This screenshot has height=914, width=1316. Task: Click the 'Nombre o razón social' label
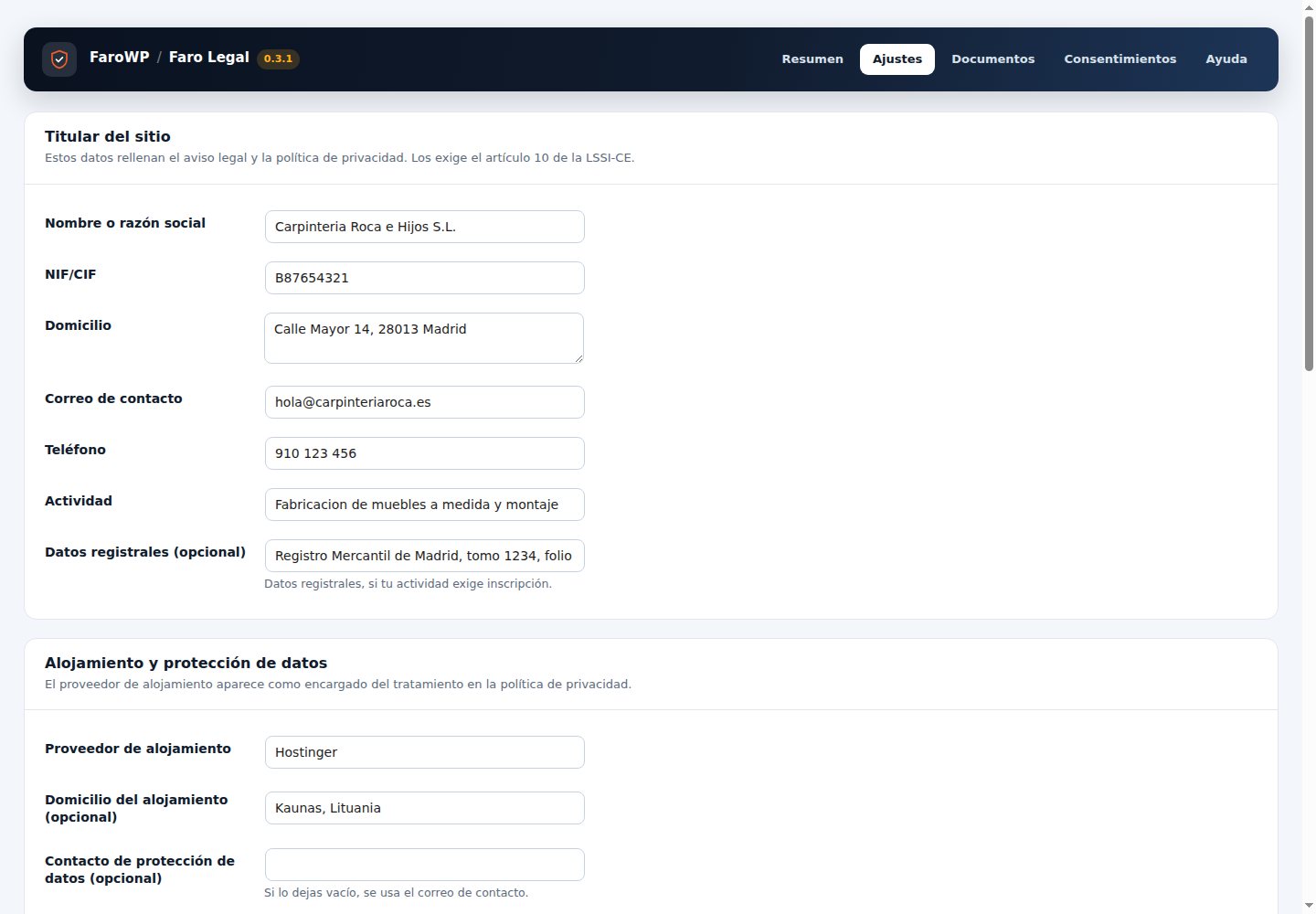(125, 223)
